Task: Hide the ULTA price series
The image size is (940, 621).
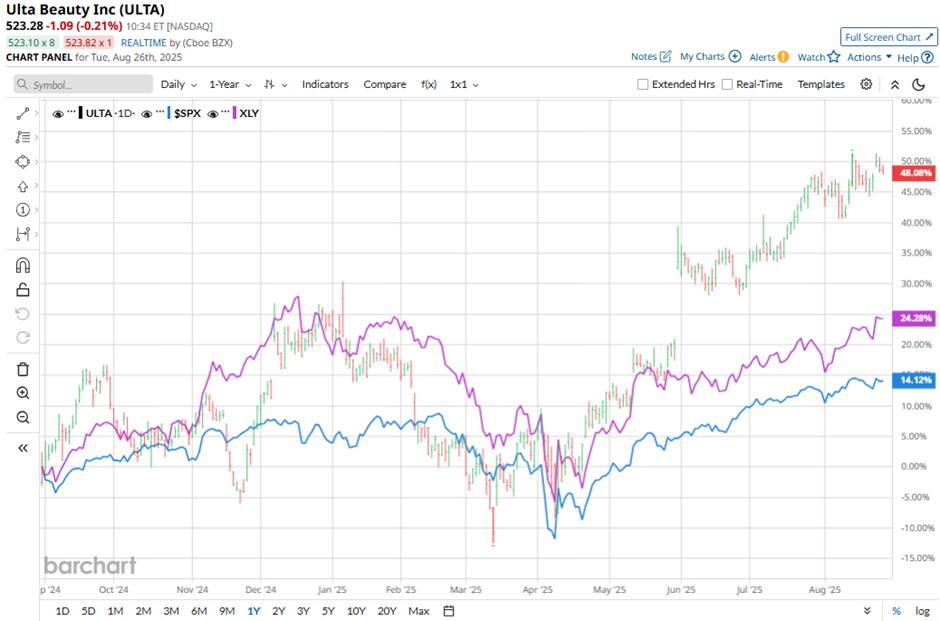Action: 58,113
